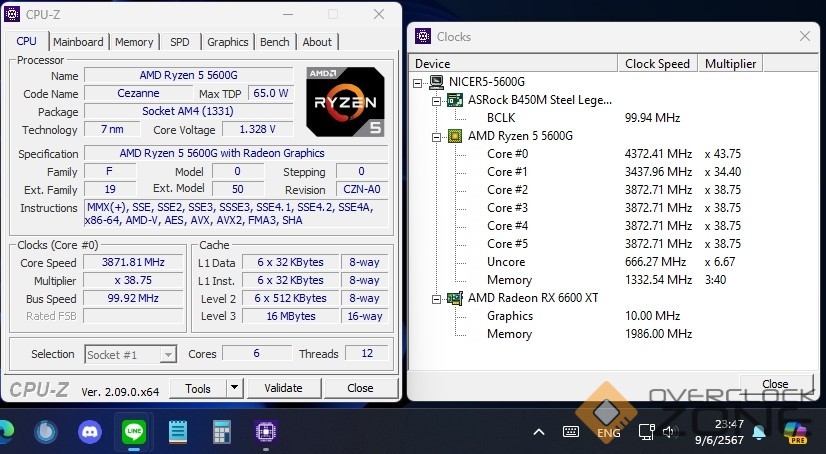
Task: Click the 3871.81 MHz core speed value
Action: coord(133,262)
